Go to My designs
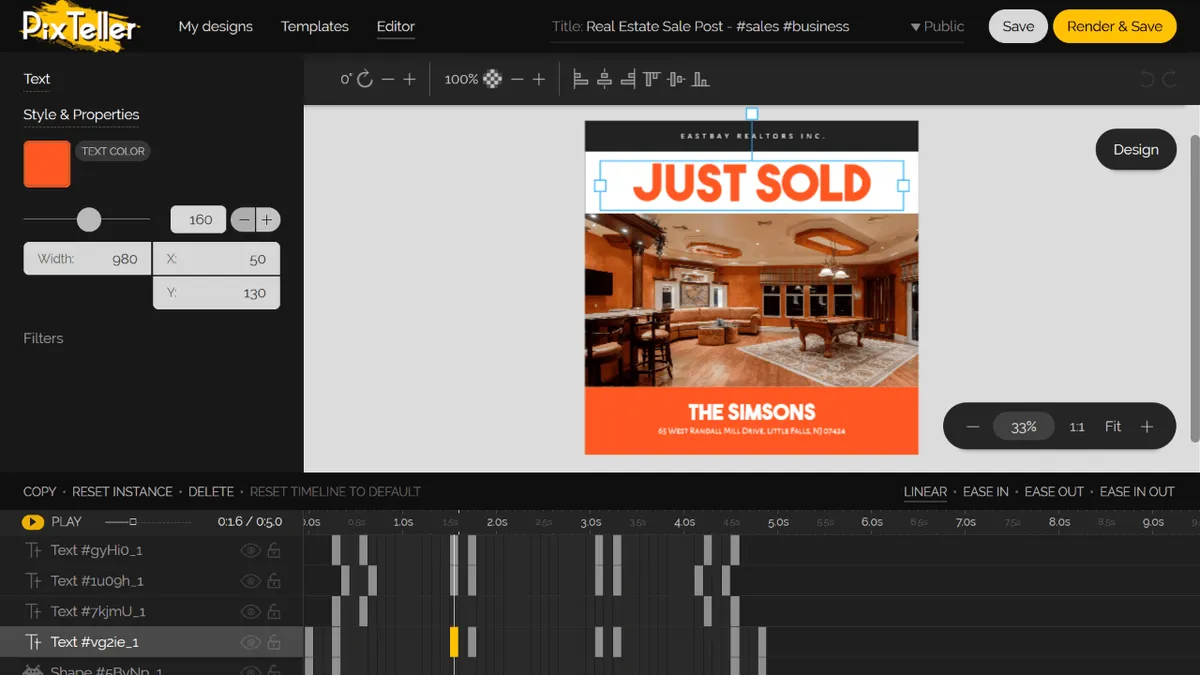Image resolution: width=1200 pixels, height=675 pixels. (216, 26)
